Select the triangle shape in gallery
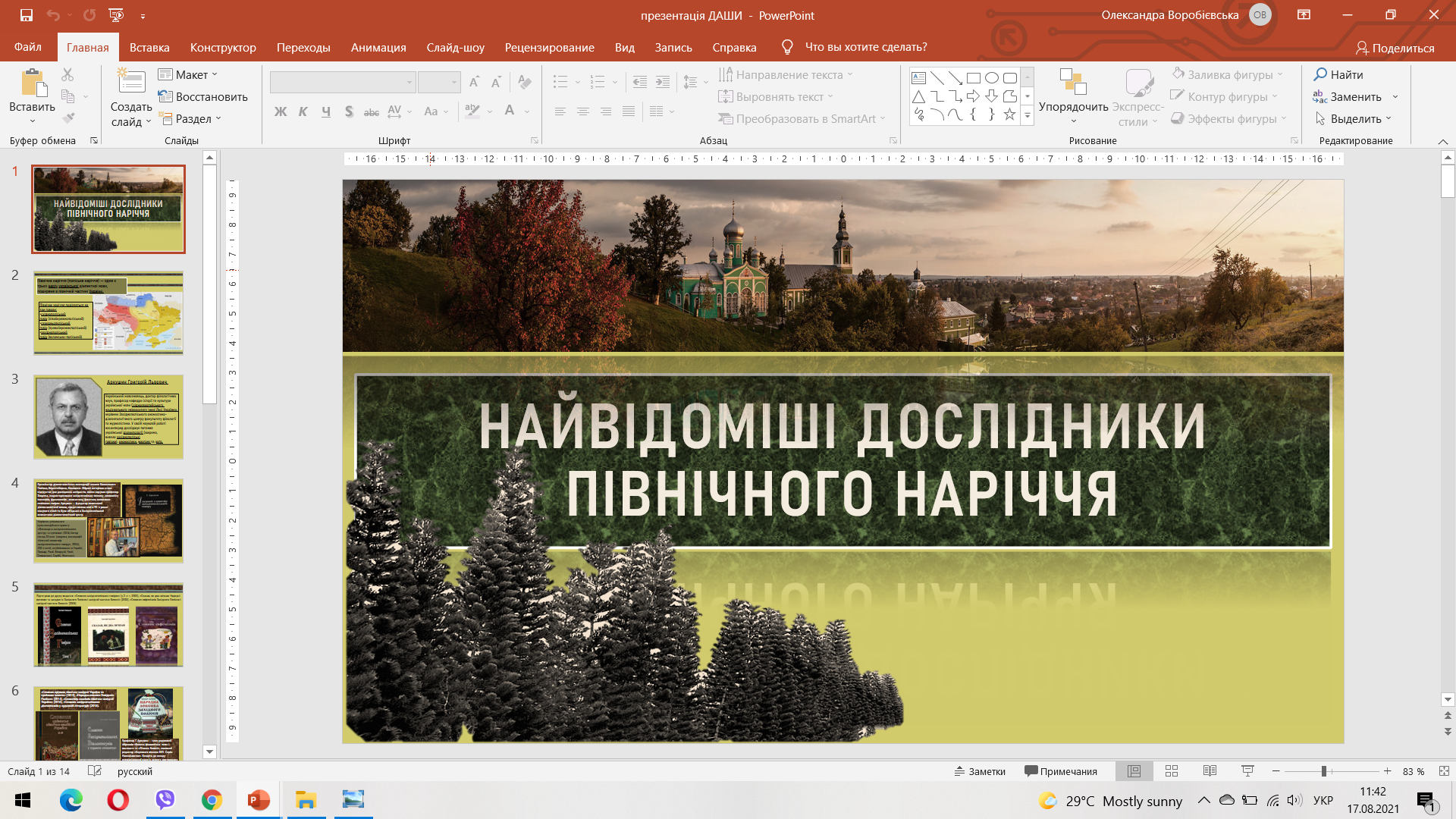This screenshot has width=1456, height=819. click(918, 96)
